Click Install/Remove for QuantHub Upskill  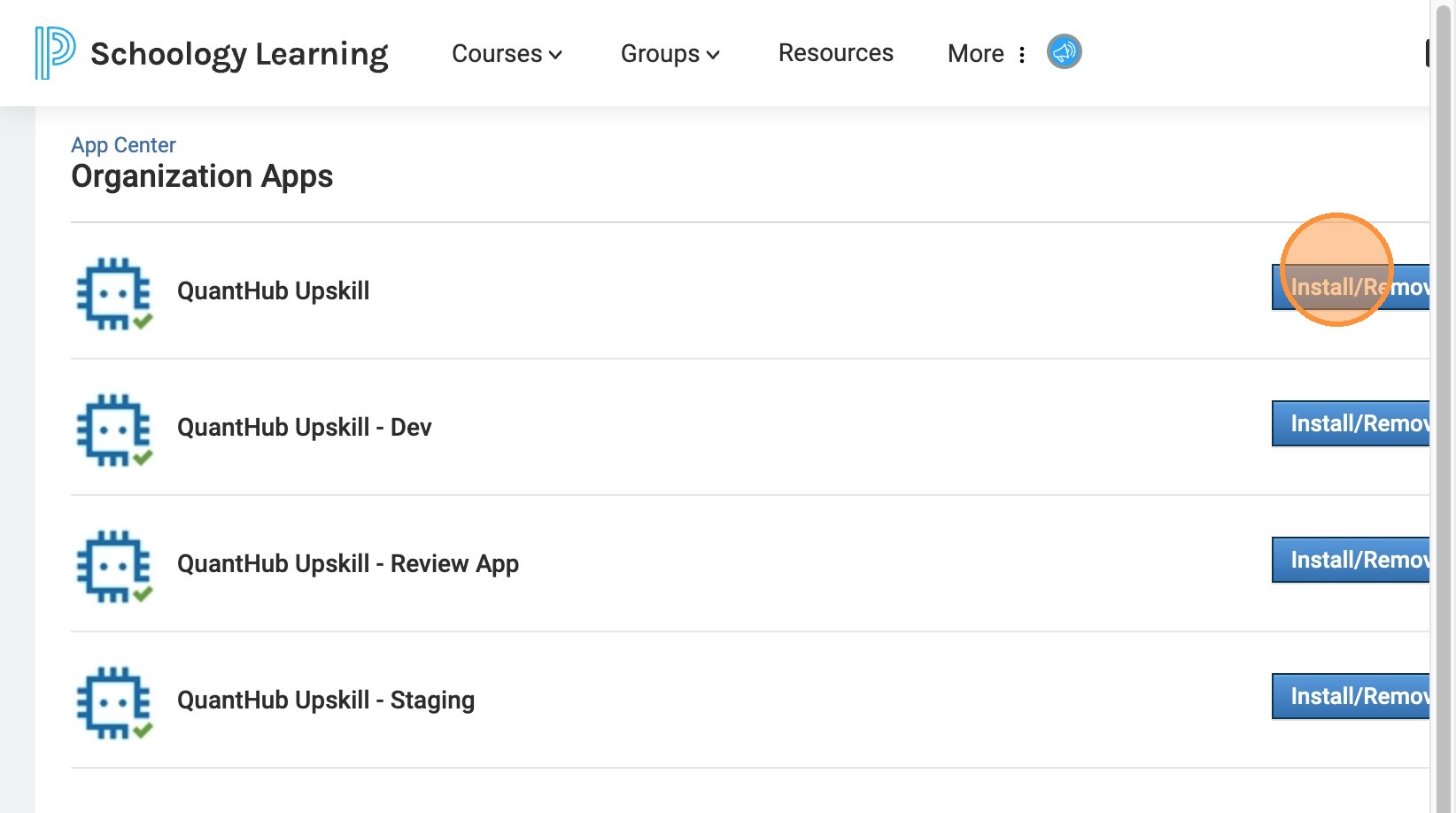tap(1351, 287)
